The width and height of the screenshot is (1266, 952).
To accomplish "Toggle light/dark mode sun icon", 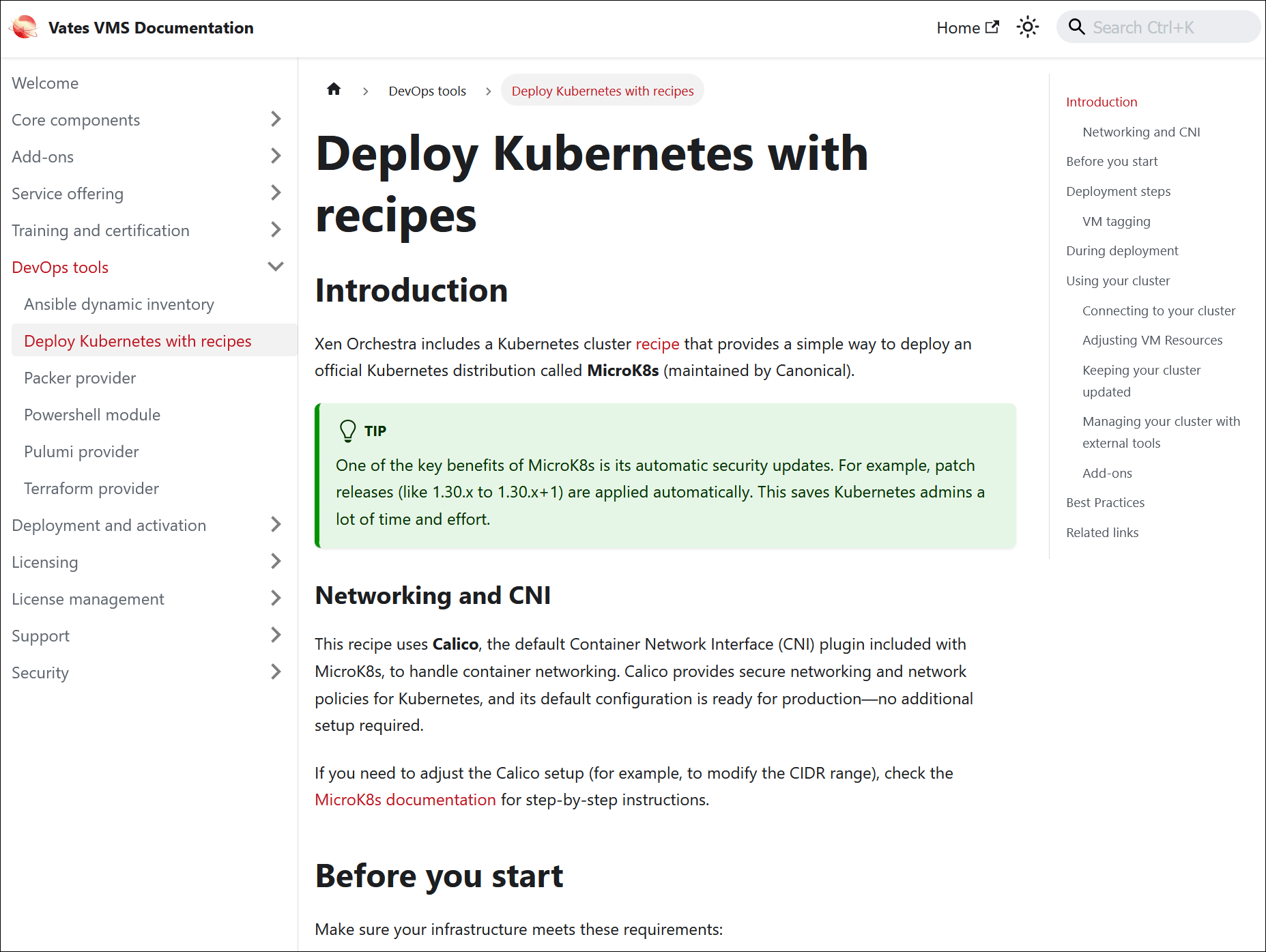I will click(x=1027, y=27).
